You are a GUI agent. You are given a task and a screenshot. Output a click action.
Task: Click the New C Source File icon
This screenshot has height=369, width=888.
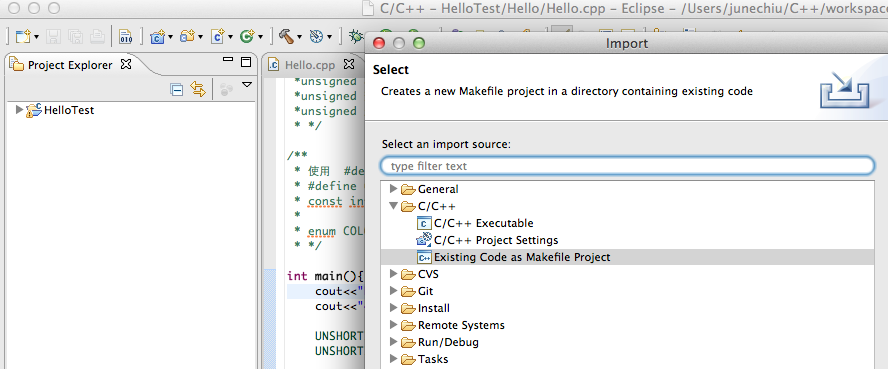[x=217, y=37]
